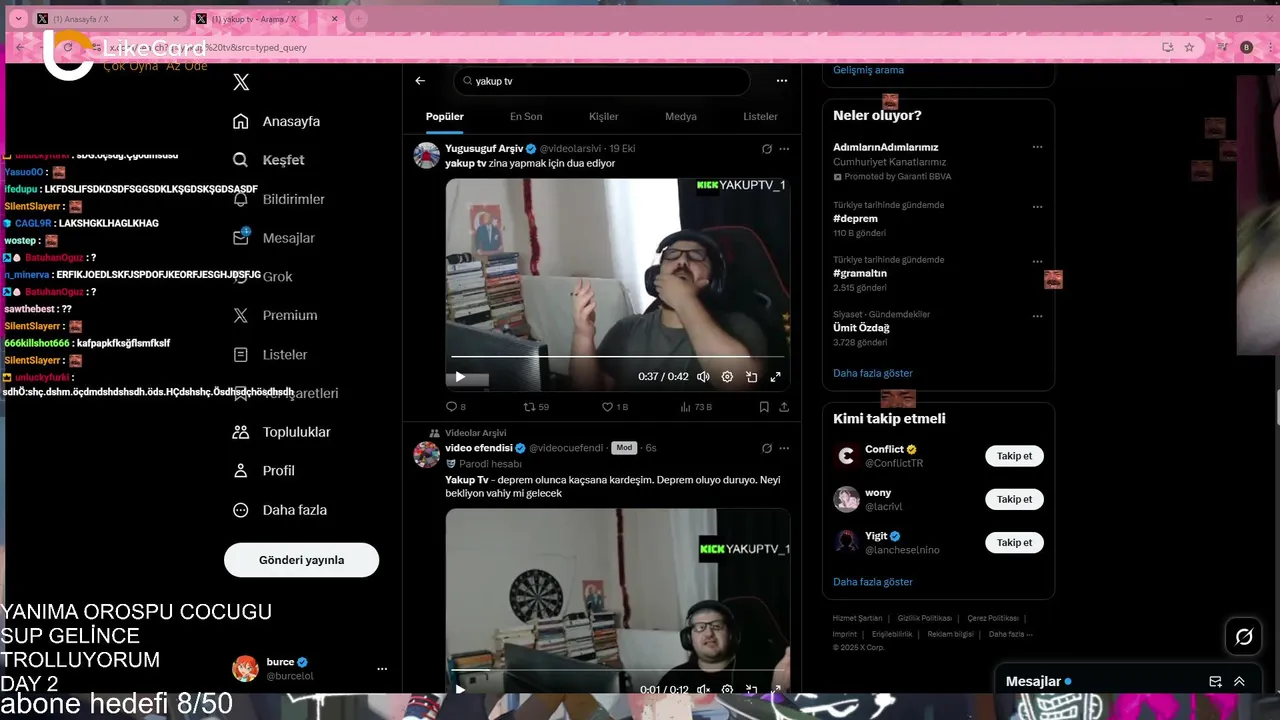
Task: Click the X logo in sidebar
Action: (x=241, y=82)
